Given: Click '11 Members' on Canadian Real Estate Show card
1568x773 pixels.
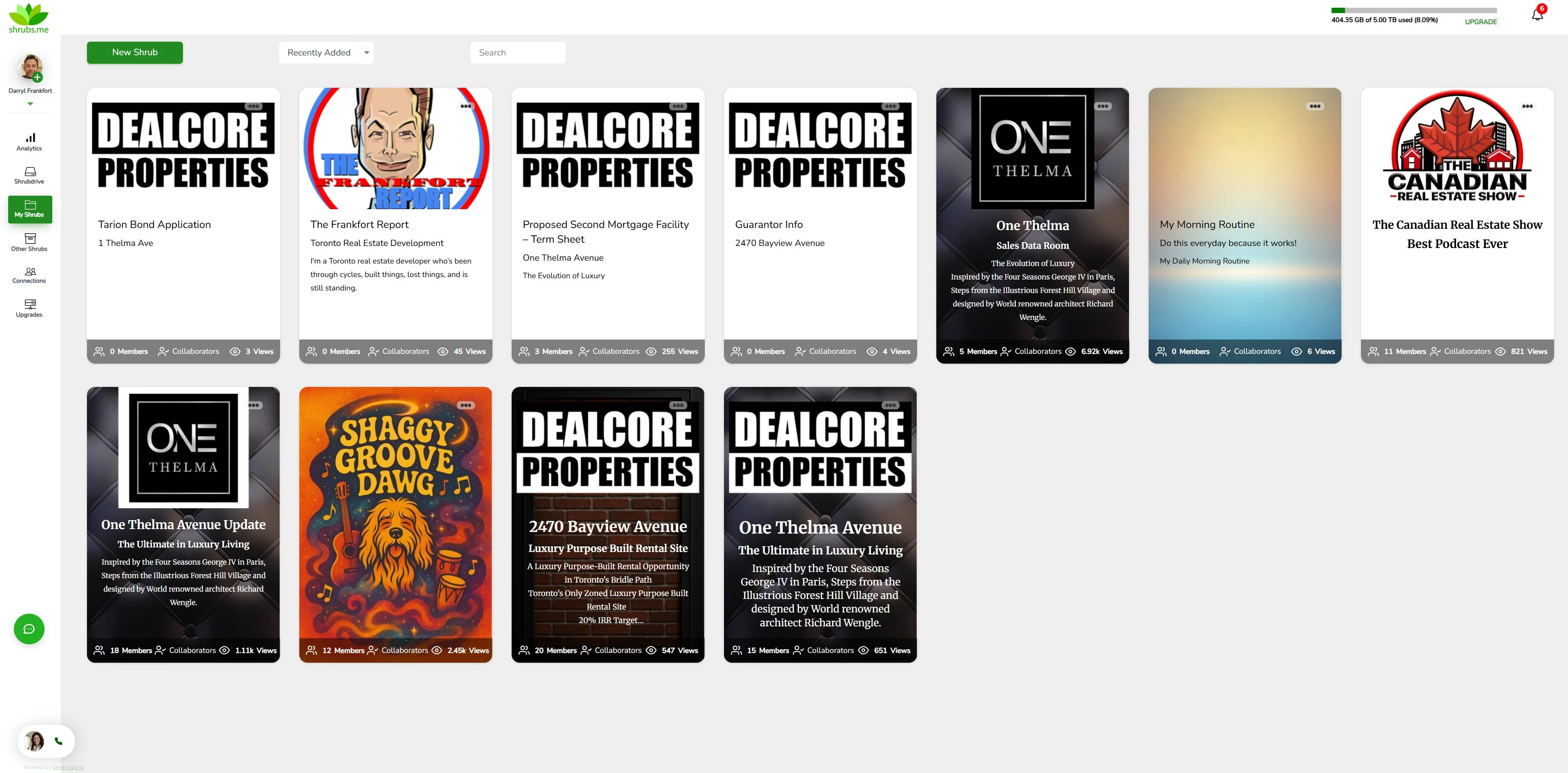Looking at the screenshot, I should tap(1405, 351).
